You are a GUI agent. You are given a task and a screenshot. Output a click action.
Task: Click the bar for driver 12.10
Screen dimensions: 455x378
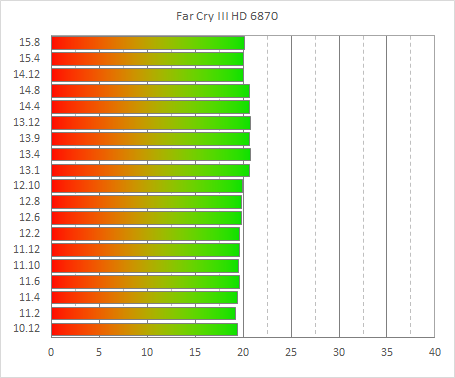pyautogui.click(x=147, y=186)
